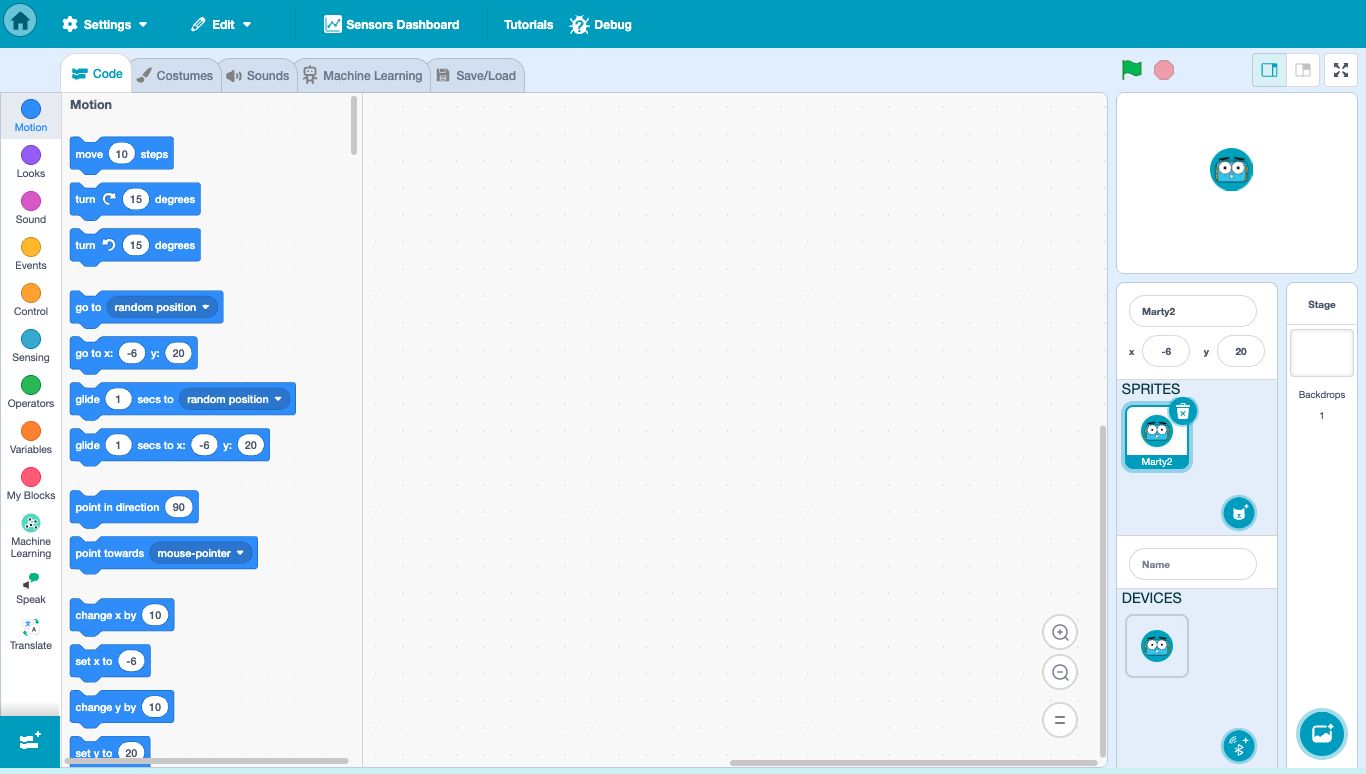Image resolution: width=1366 pixels, height=774 pixels.
Task: Open the Add Extension button
Action: (30, 741)
